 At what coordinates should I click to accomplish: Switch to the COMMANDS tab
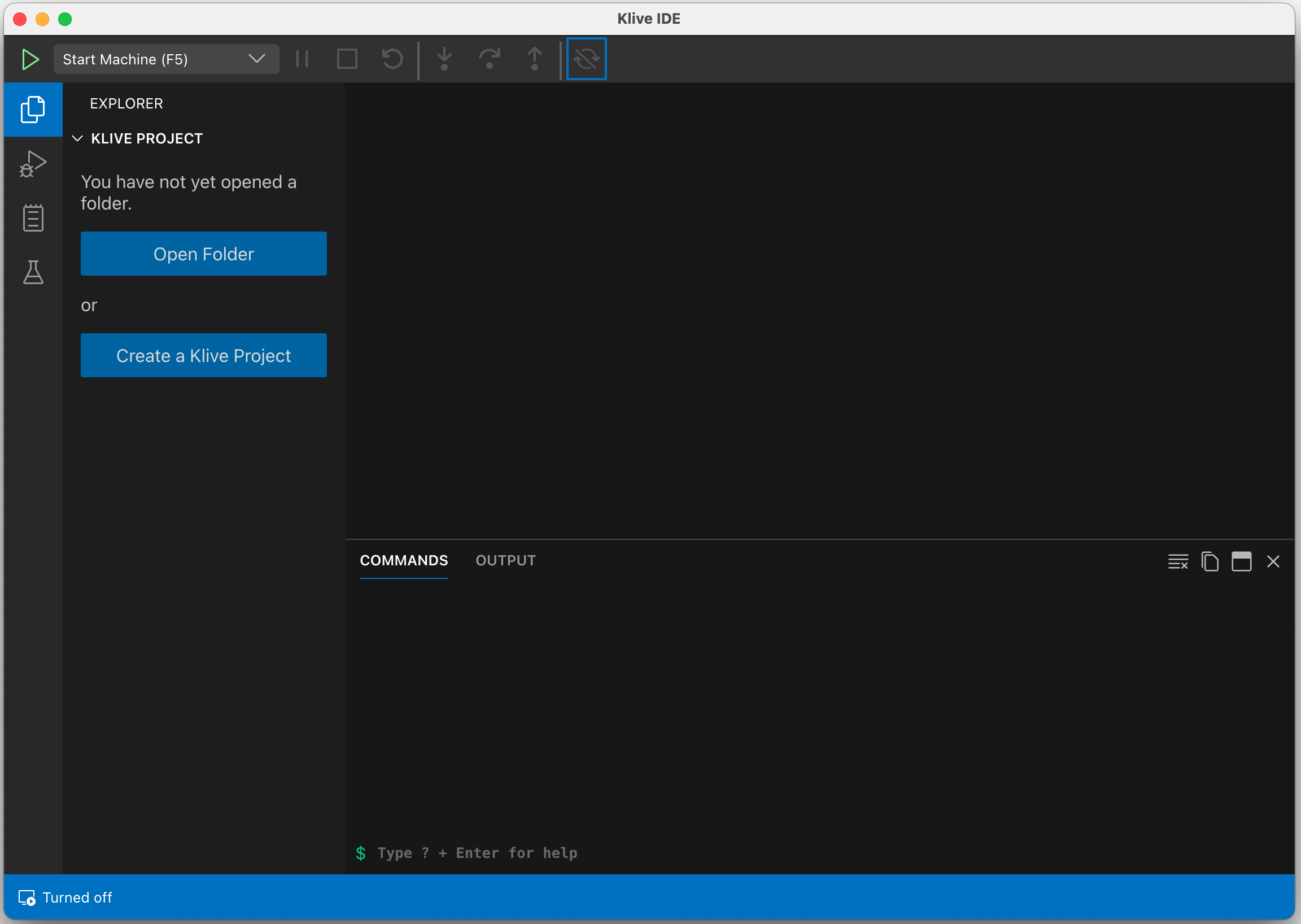tap(404, 560)
